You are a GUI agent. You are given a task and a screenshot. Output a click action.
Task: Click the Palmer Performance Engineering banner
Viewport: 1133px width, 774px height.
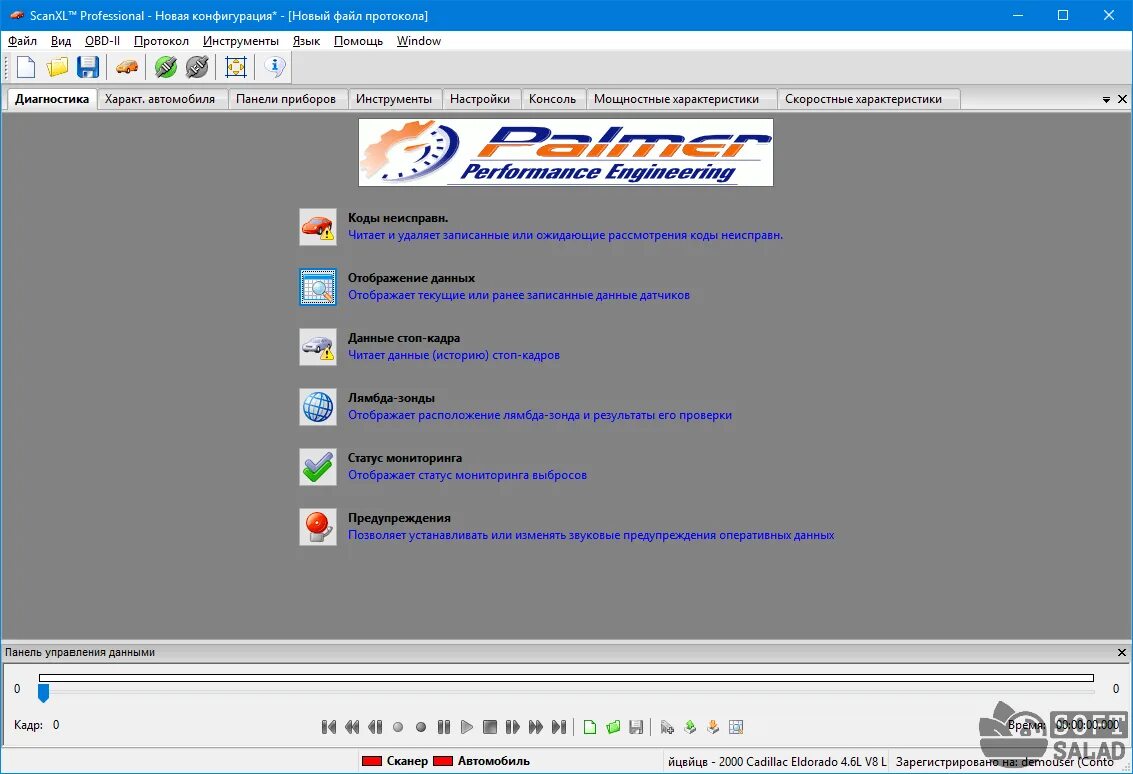(x=566, y=152)
